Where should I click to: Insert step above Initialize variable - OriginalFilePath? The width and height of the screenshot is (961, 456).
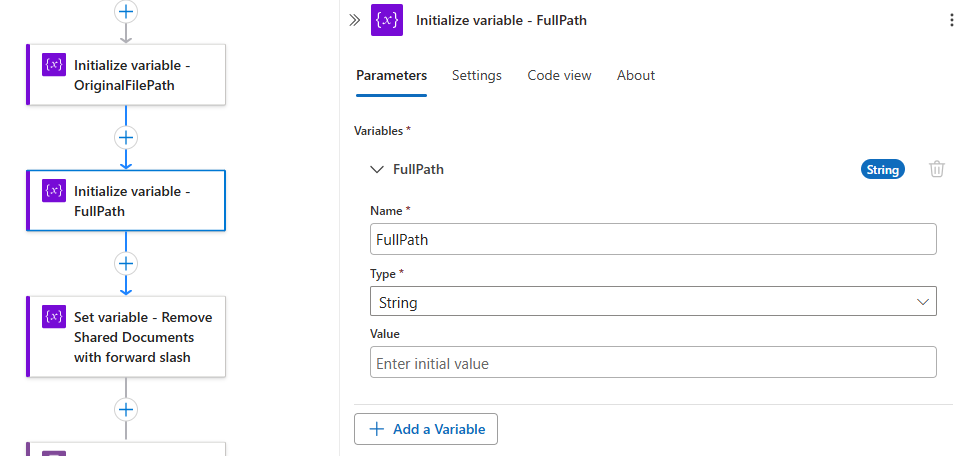pyautogui.click(x=126, y=11)
